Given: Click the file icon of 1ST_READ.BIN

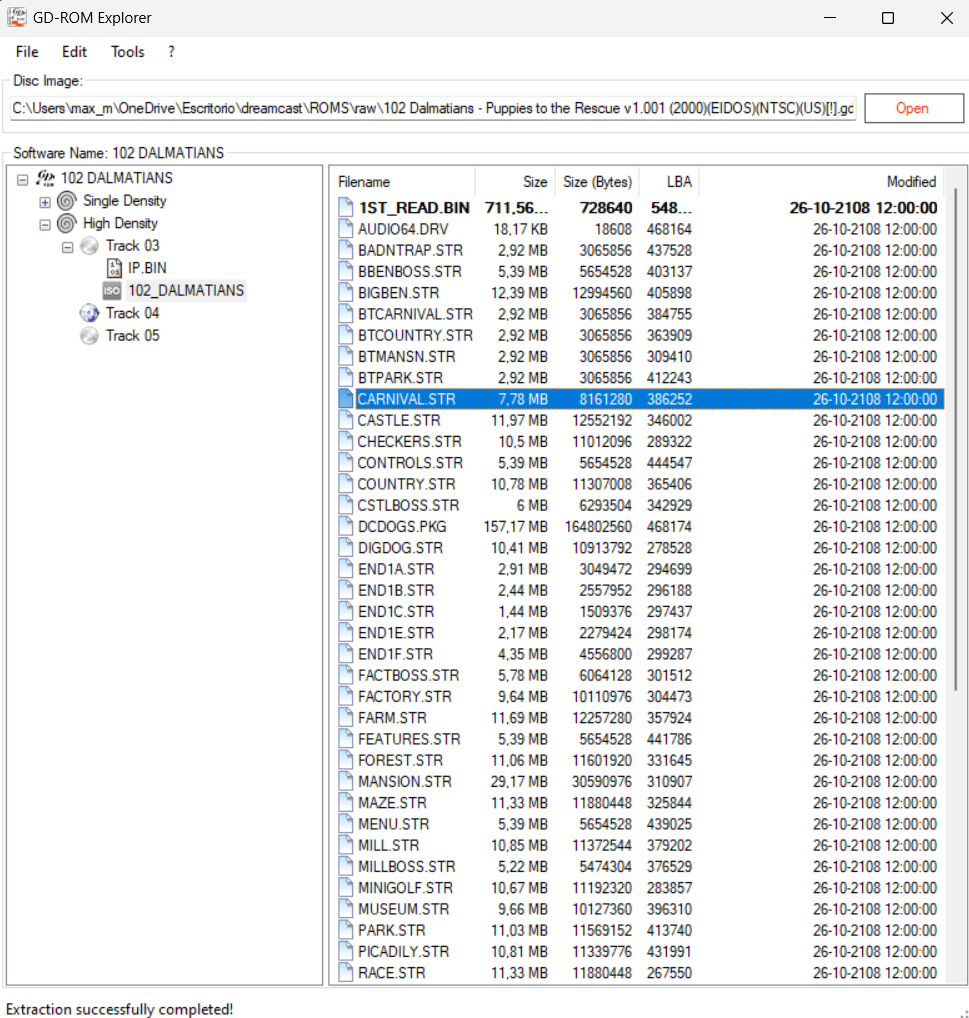Looking at the screenshot, I should [346, 208].
